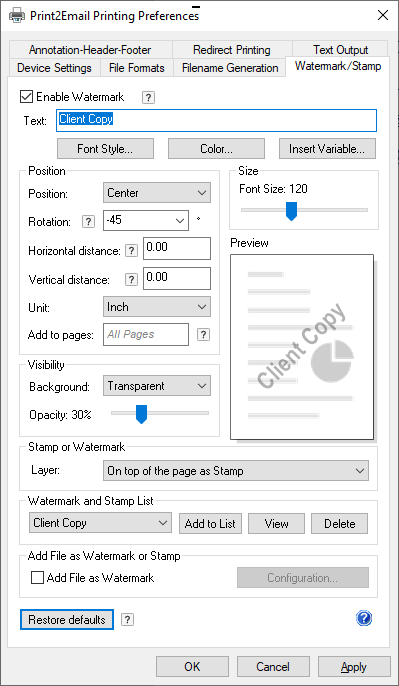The width and height of the screenshot is (399, 686).
Task: Click Horizontal distance help icon
Action: pyautogui.click(x=131, y=251)
